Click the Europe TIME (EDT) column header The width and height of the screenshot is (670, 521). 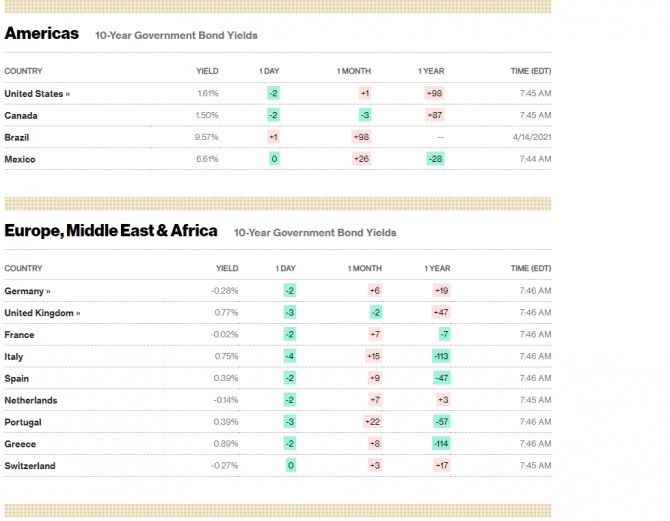tap(530, 268)
